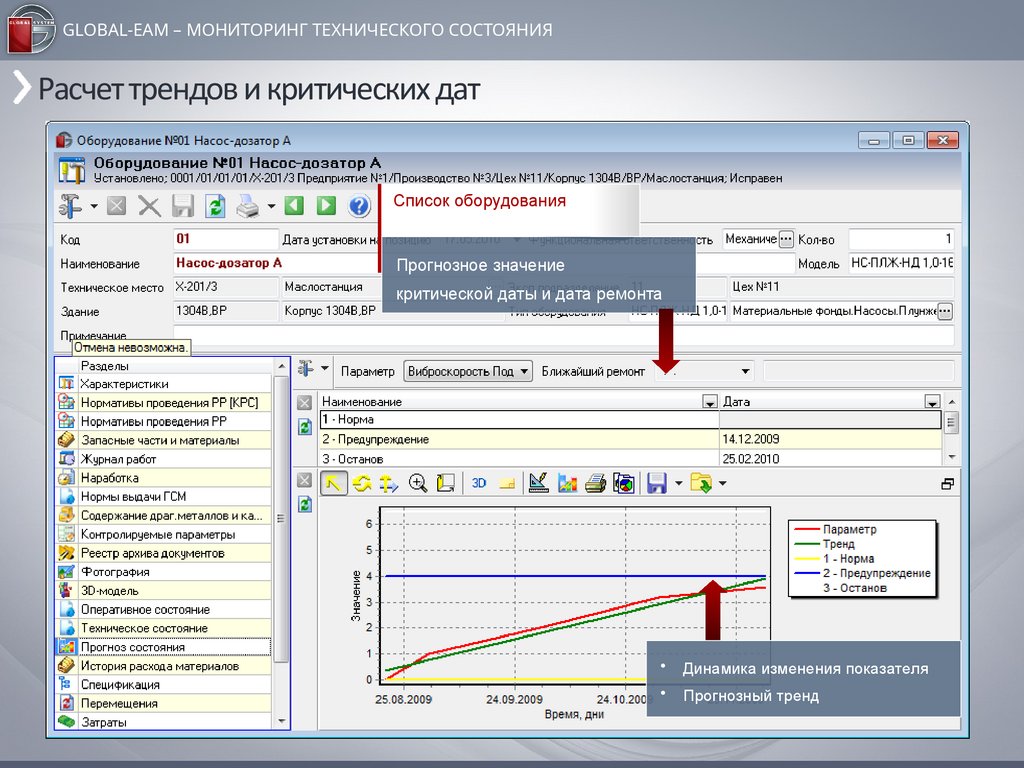Expand the Ближайший ремонт dropdown
The width and height of the screenshot is (1024, 768).
pos(746,371)
